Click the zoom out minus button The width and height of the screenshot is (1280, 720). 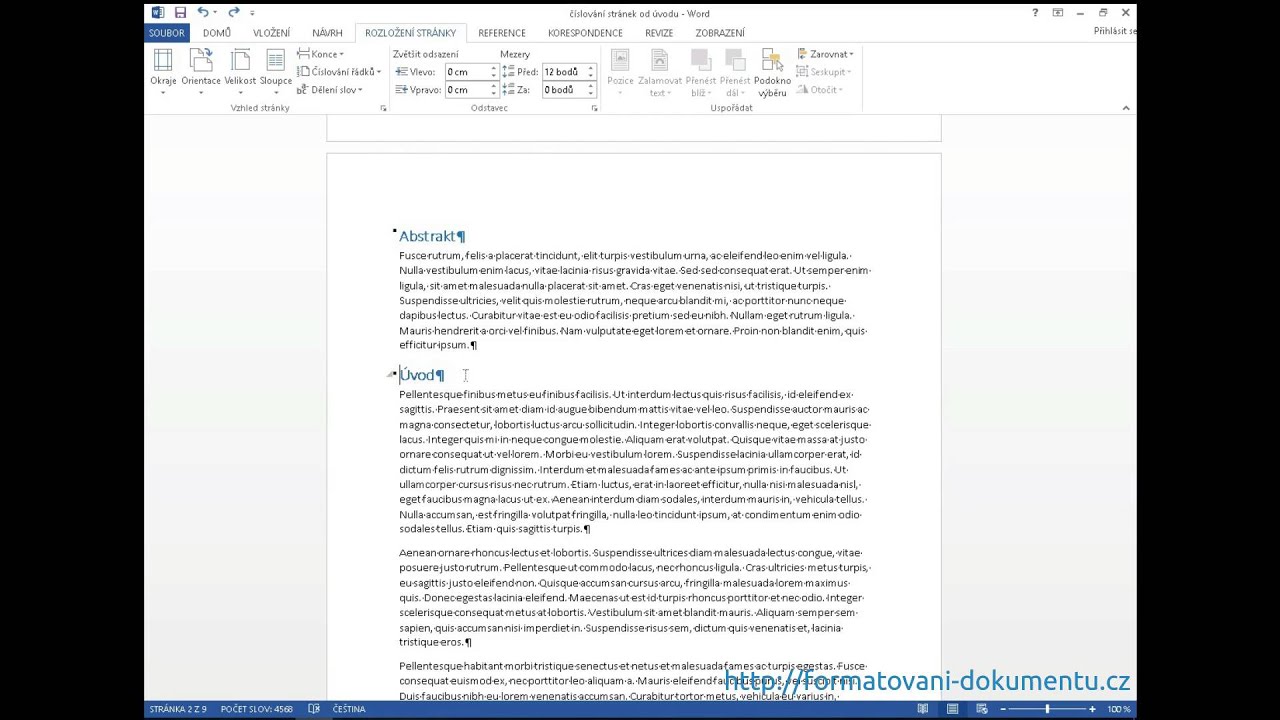(x=1002, y=709)
